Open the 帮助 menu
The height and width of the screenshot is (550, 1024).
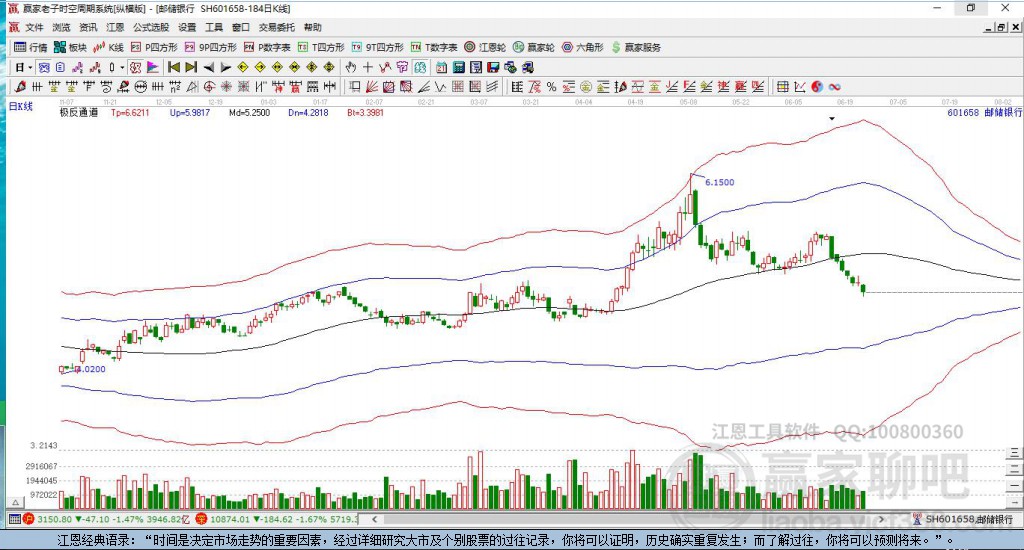click(x=313, y=27)
